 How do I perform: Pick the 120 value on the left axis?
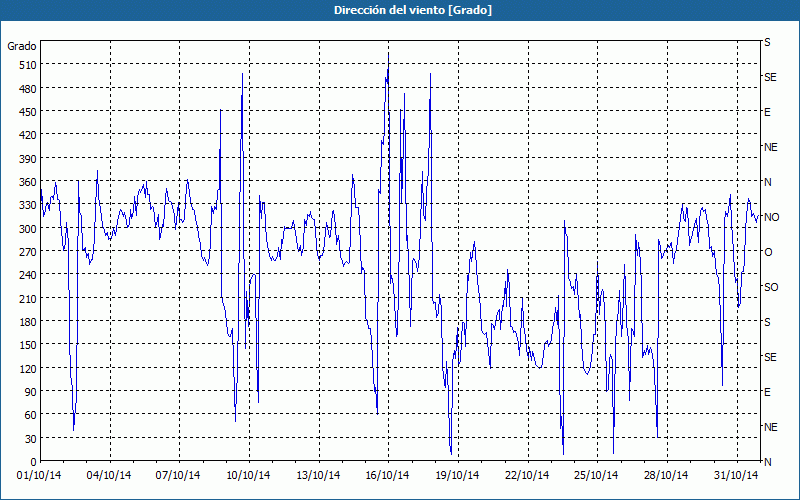(x=28, y=368)
